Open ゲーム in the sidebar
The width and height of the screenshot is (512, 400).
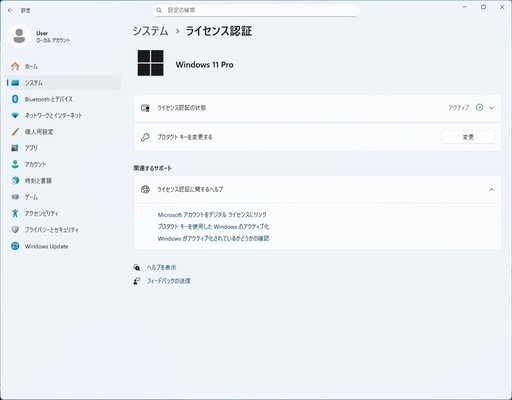point(64,197)
